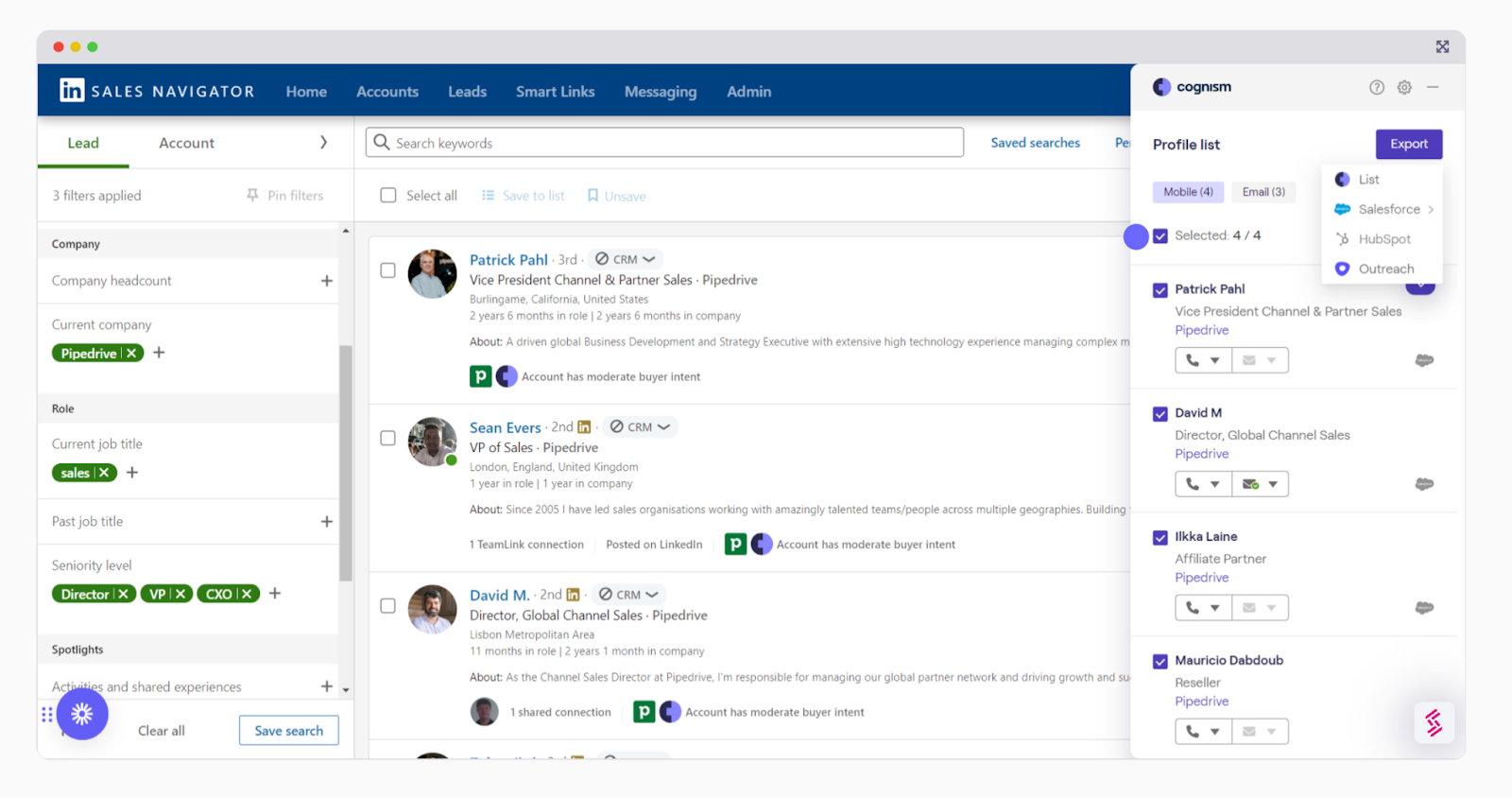This screenshot has height=798, width=1512.
Task: Open the Leads nav item
Action: [x=467, y=92]
